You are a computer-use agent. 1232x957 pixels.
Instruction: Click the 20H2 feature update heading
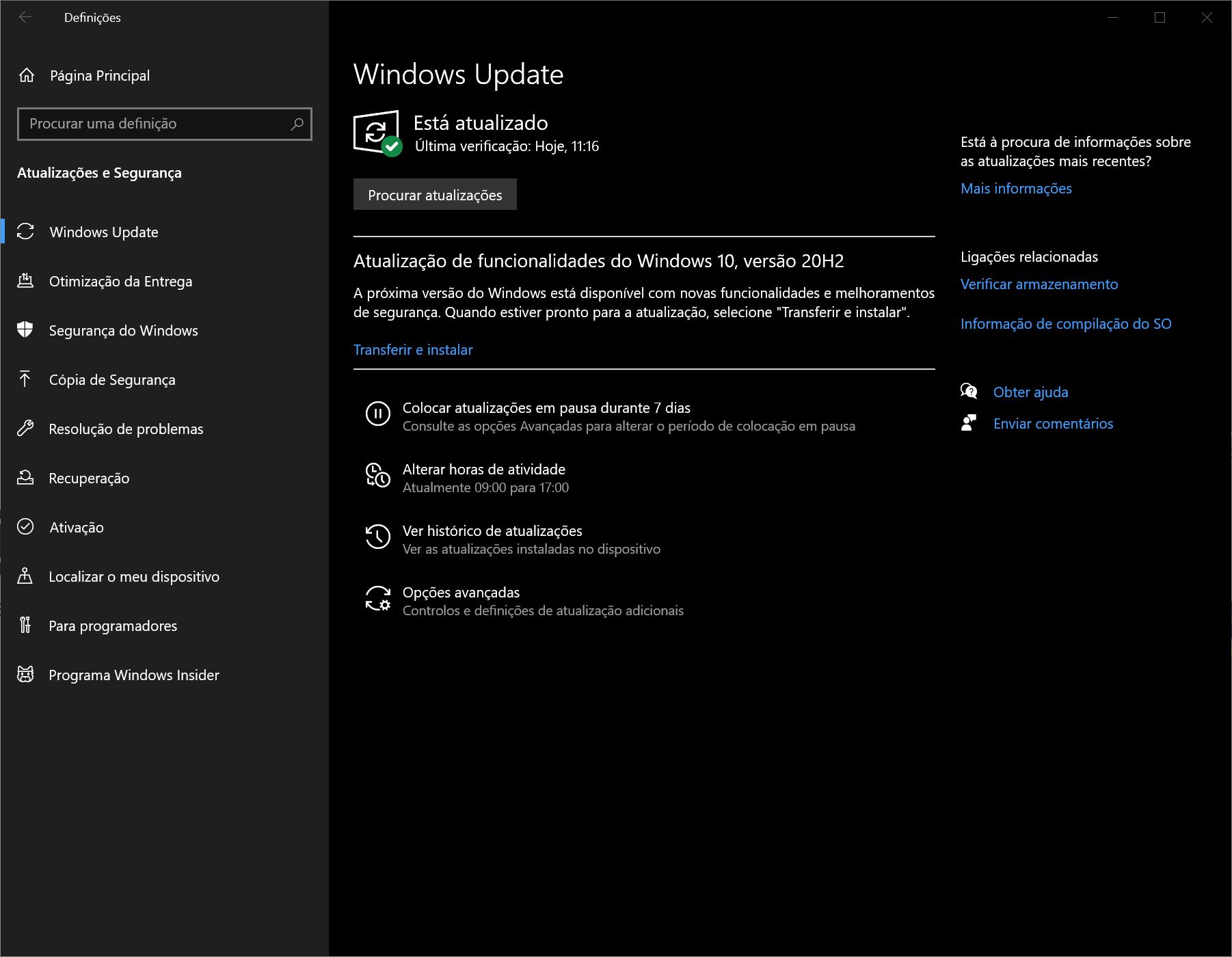[598, 260]
